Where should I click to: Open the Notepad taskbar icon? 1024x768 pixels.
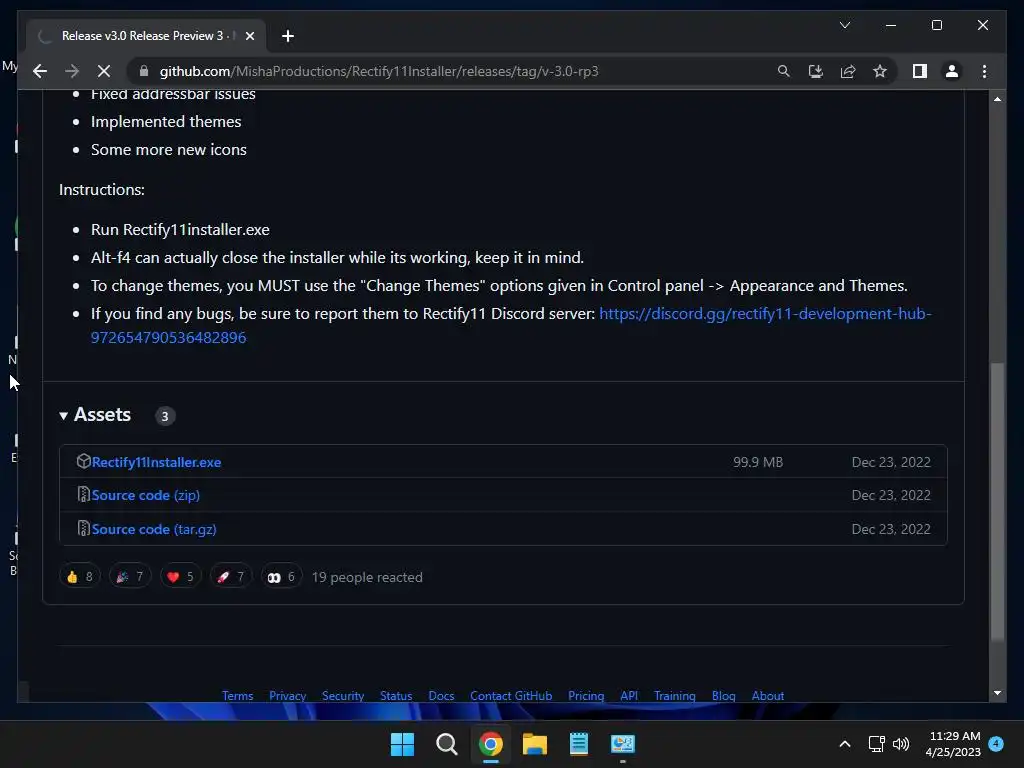[x=579, y=744]
